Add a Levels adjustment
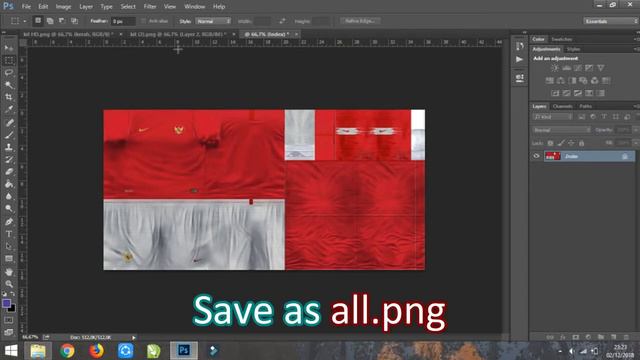The height and width of the screenshot is (360, 640). pyautogui.click(x=566, y=68)
